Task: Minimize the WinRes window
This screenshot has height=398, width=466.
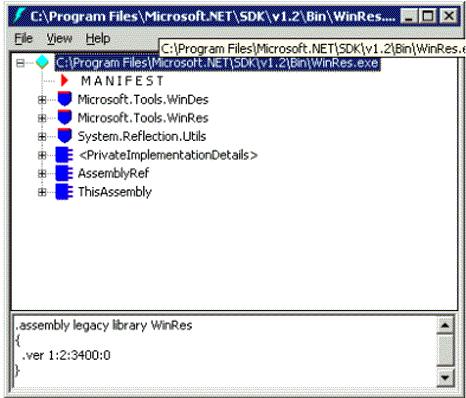Action: [409, 16]
